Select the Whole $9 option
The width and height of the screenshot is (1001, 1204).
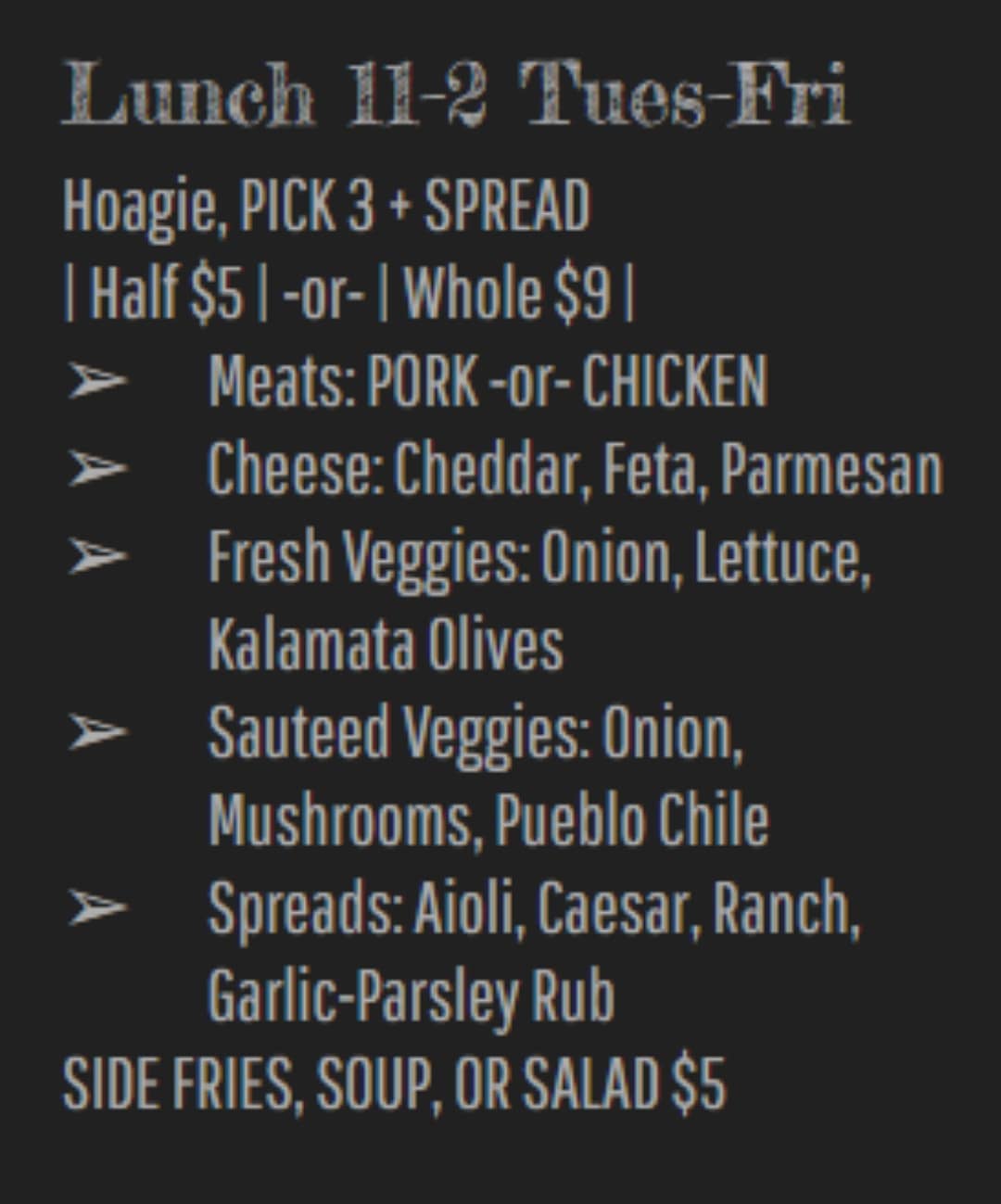pos(507,294)
